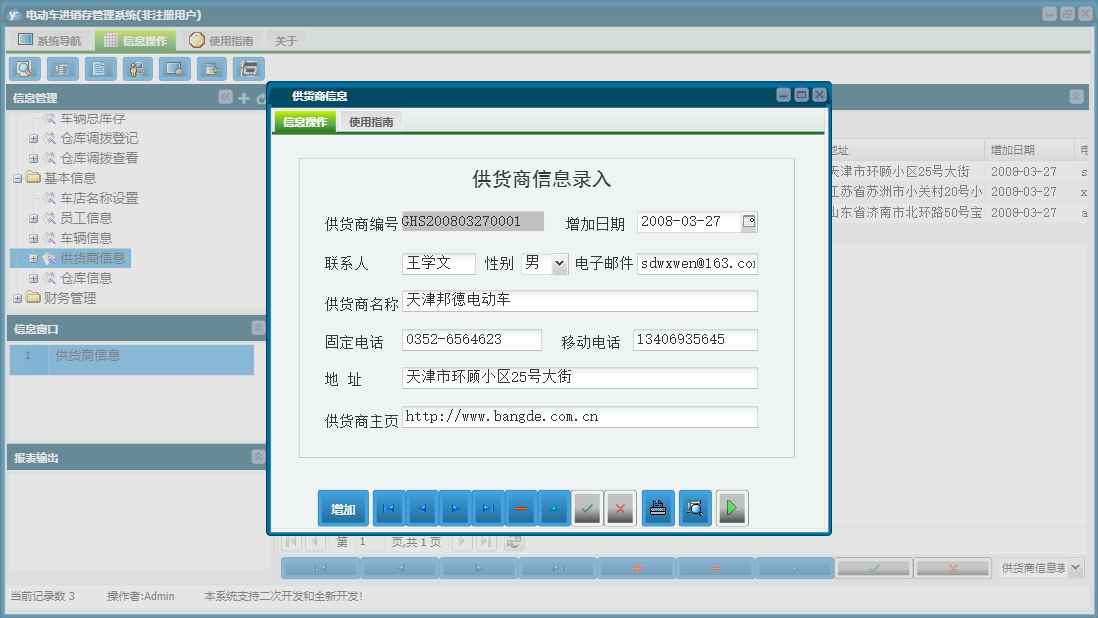Select 车店名称设置 in the tree

pyautogui.click(x=99, y=199)
